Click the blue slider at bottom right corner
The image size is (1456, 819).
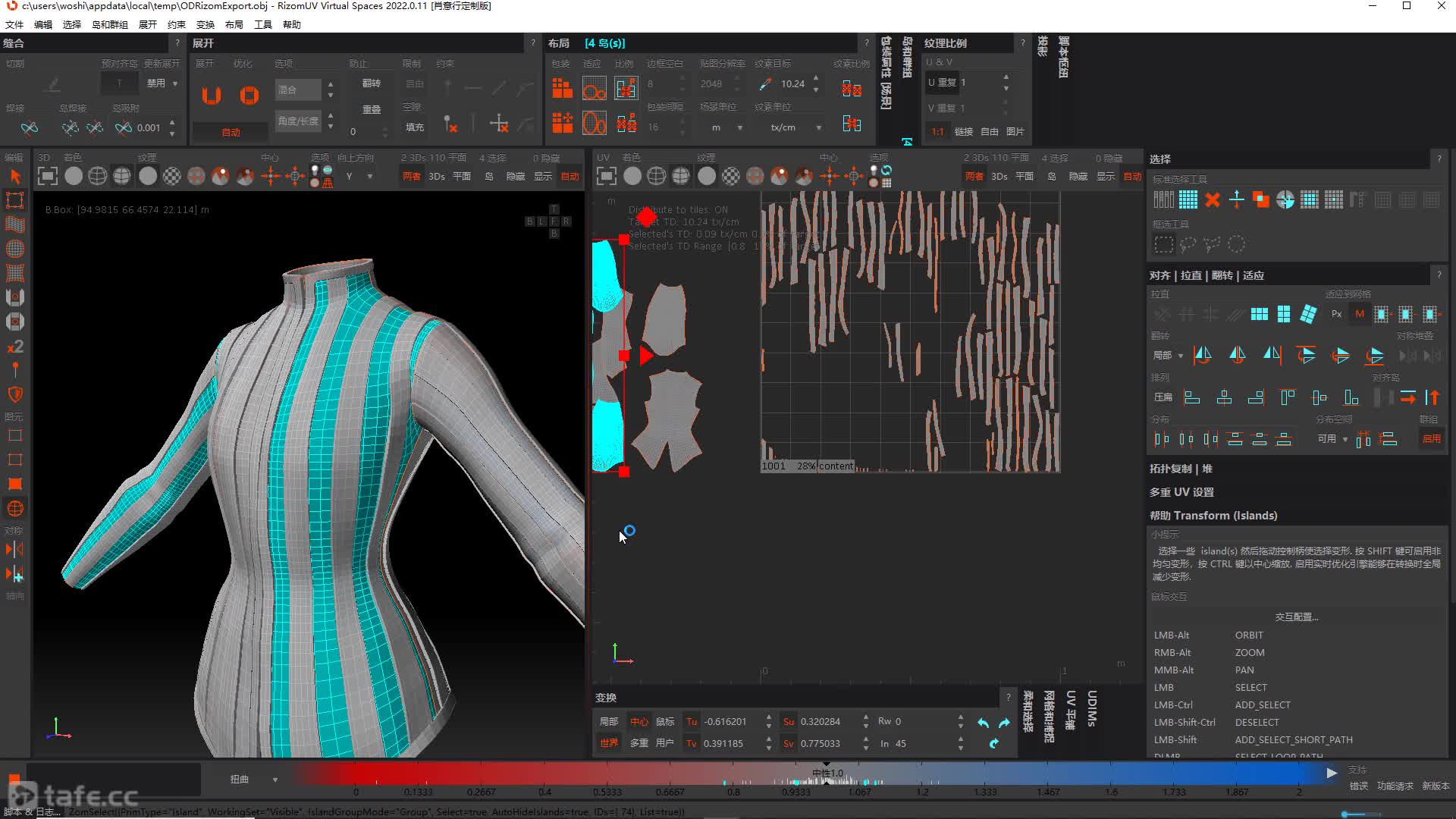[x=1361, y=814]
